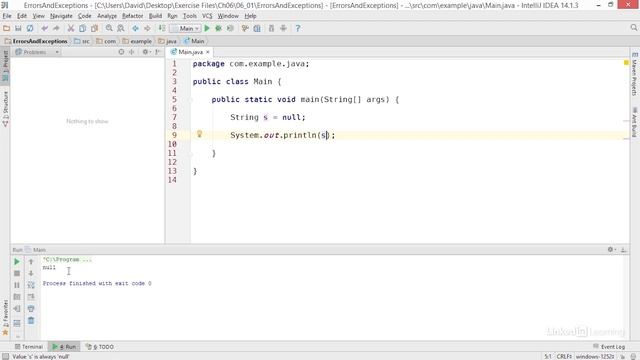Image resolution: width=640 pixels, height=360 pixels.
Task: Click the navigate Forward arrow icon
Action: coord(147,28)
